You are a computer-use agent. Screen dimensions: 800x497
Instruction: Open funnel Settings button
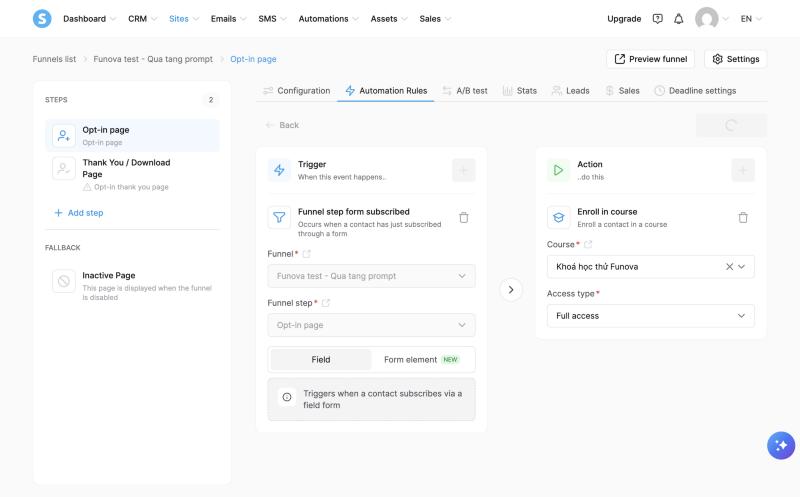point(736,59)
